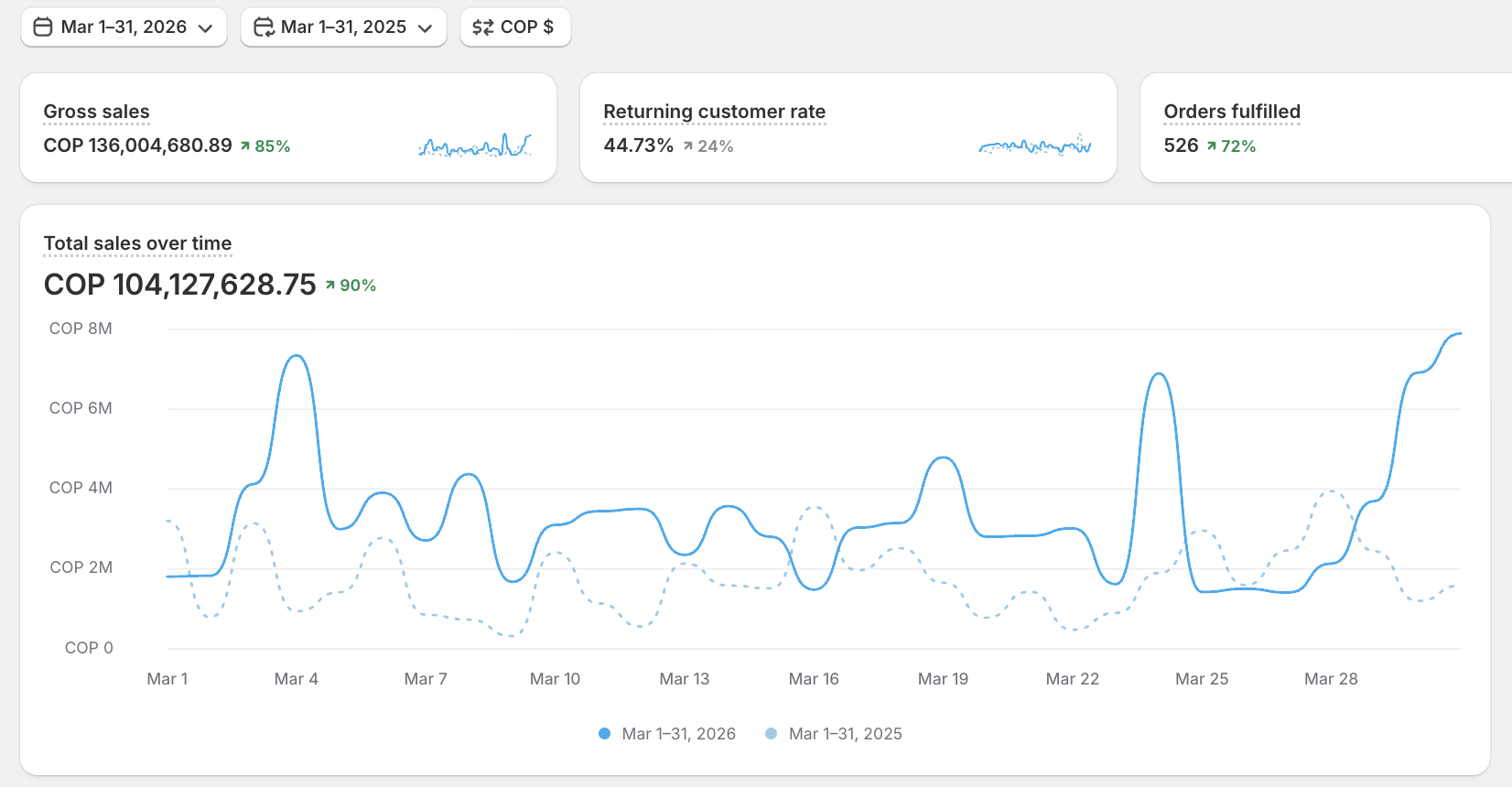Click the blue 2026 legend color dot
The image size is (1512, 787).
[604, 734]
